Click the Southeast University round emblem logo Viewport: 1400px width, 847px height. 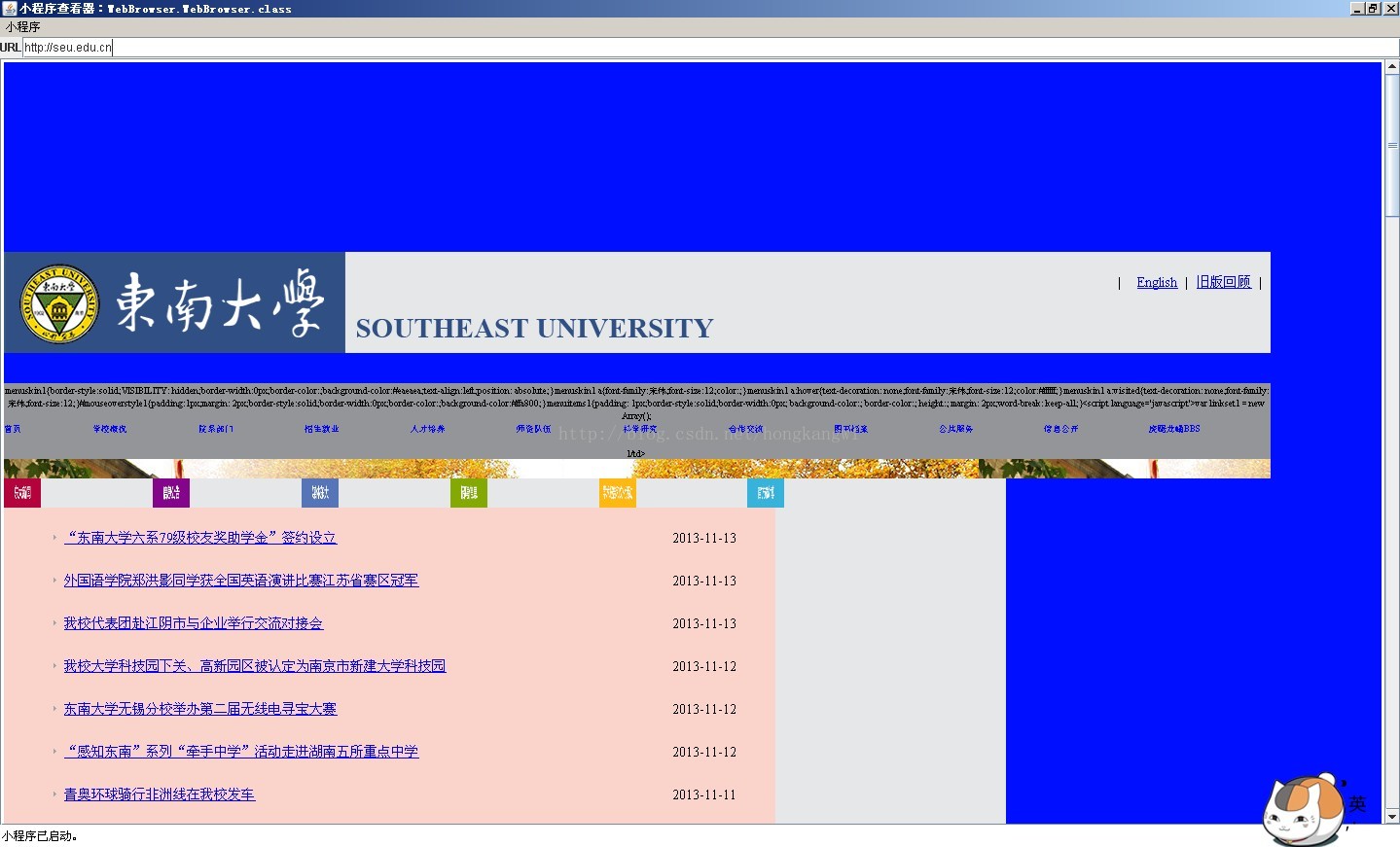pos(60,303)
